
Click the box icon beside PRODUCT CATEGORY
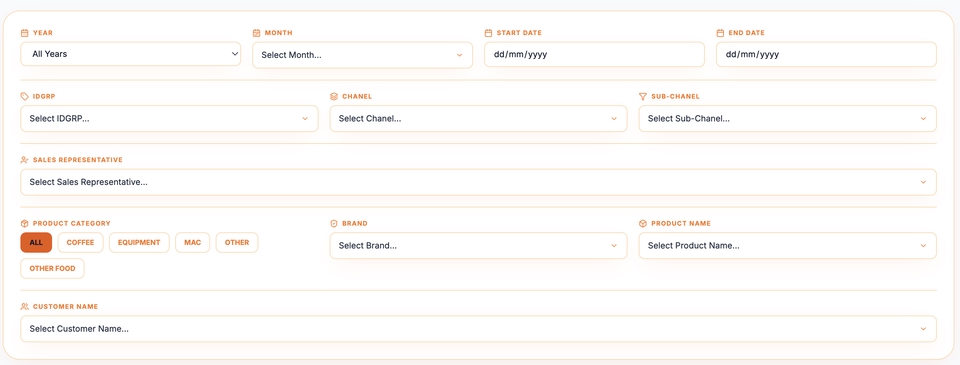pos(24,224)
